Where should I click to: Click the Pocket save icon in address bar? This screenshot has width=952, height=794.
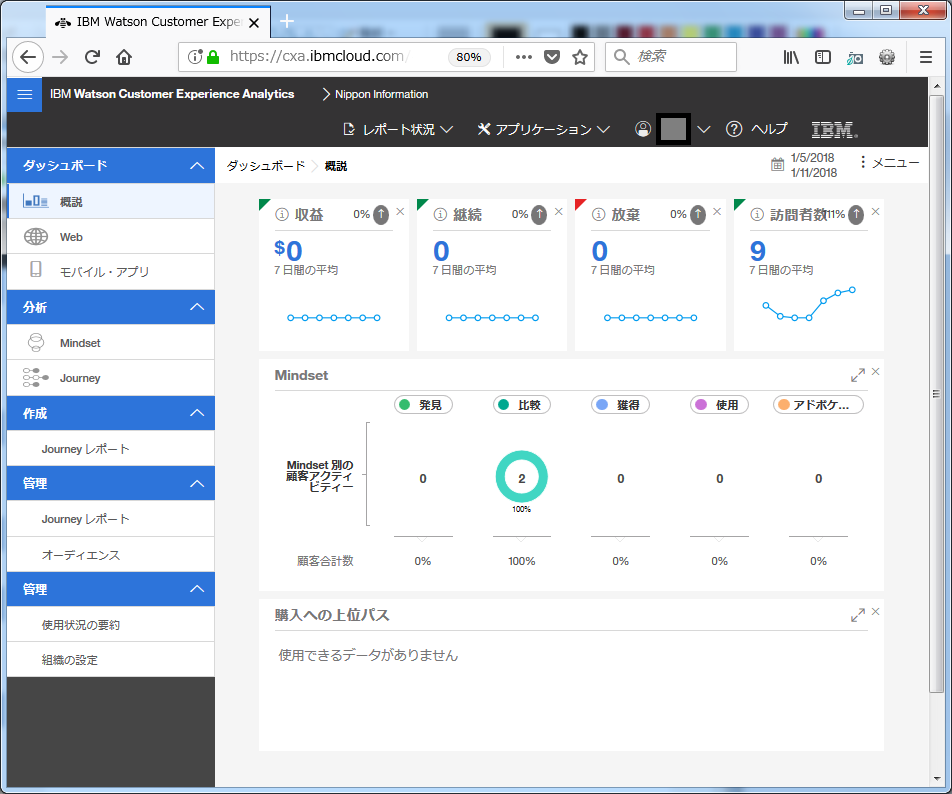pos(551,57)
